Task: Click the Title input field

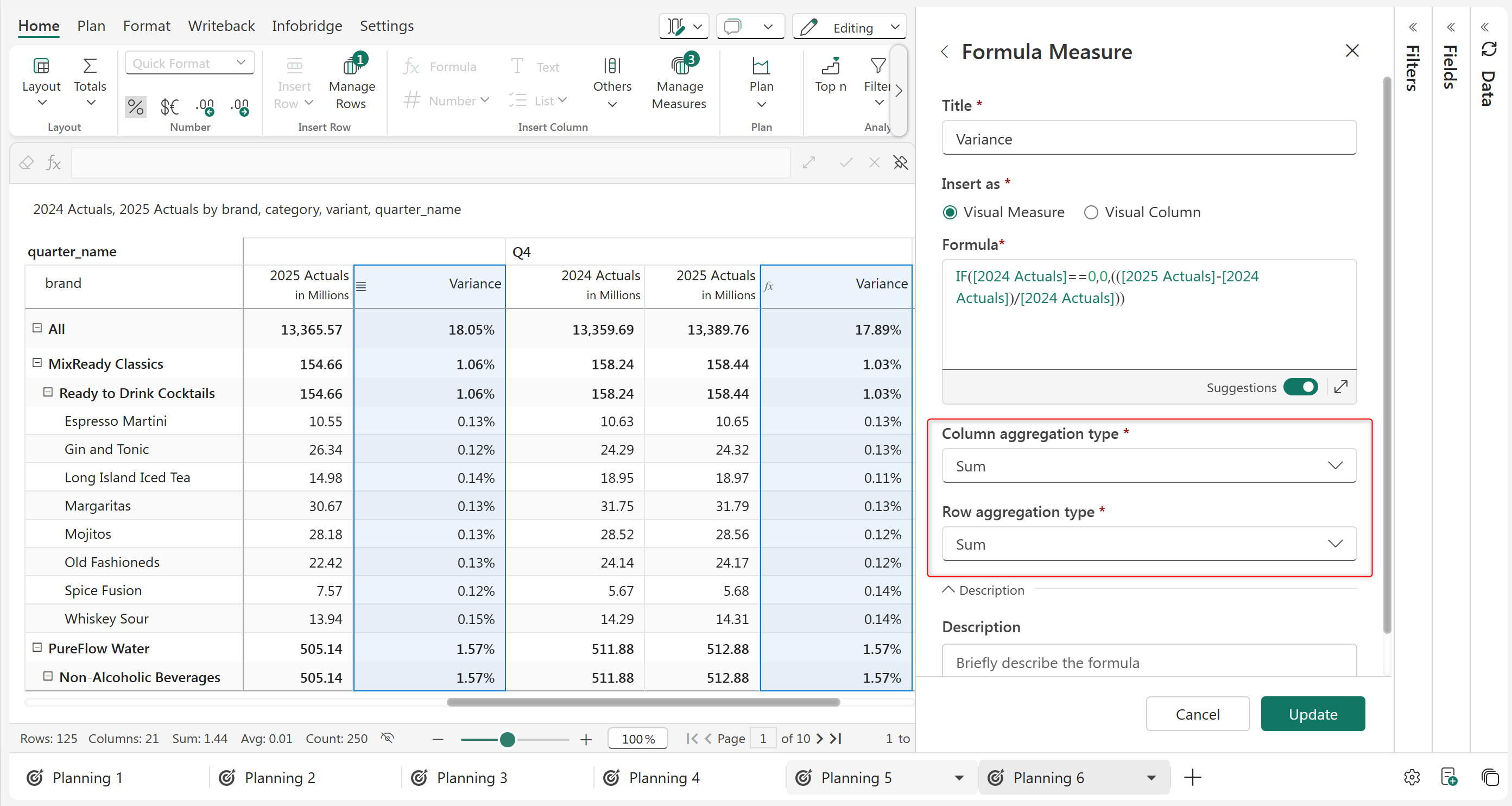Action: (1149, 138)
